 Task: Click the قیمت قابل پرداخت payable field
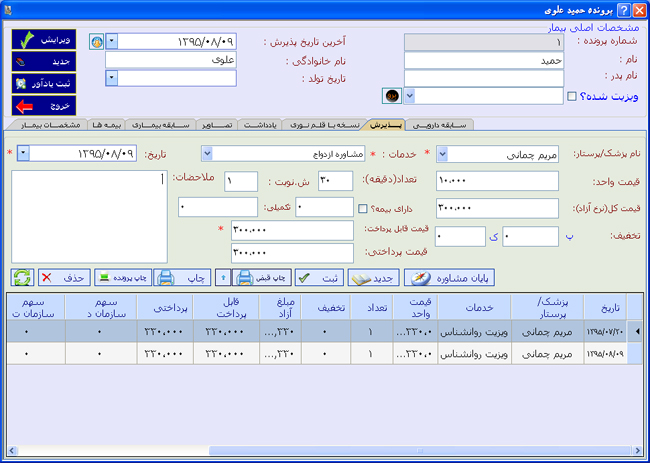[x=292, y=230]
